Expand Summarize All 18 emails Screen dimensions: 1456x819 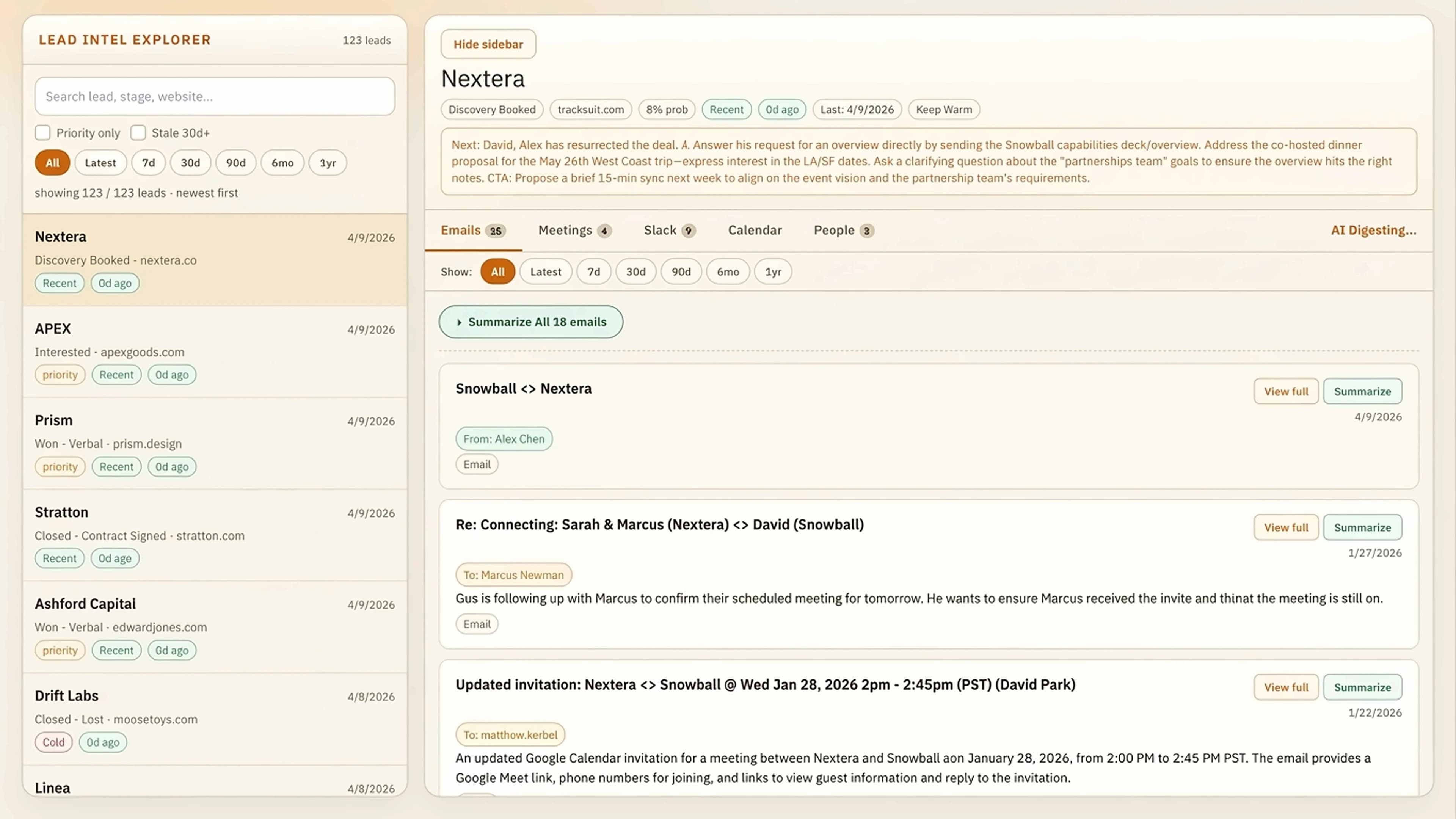[x=531, y=322]
